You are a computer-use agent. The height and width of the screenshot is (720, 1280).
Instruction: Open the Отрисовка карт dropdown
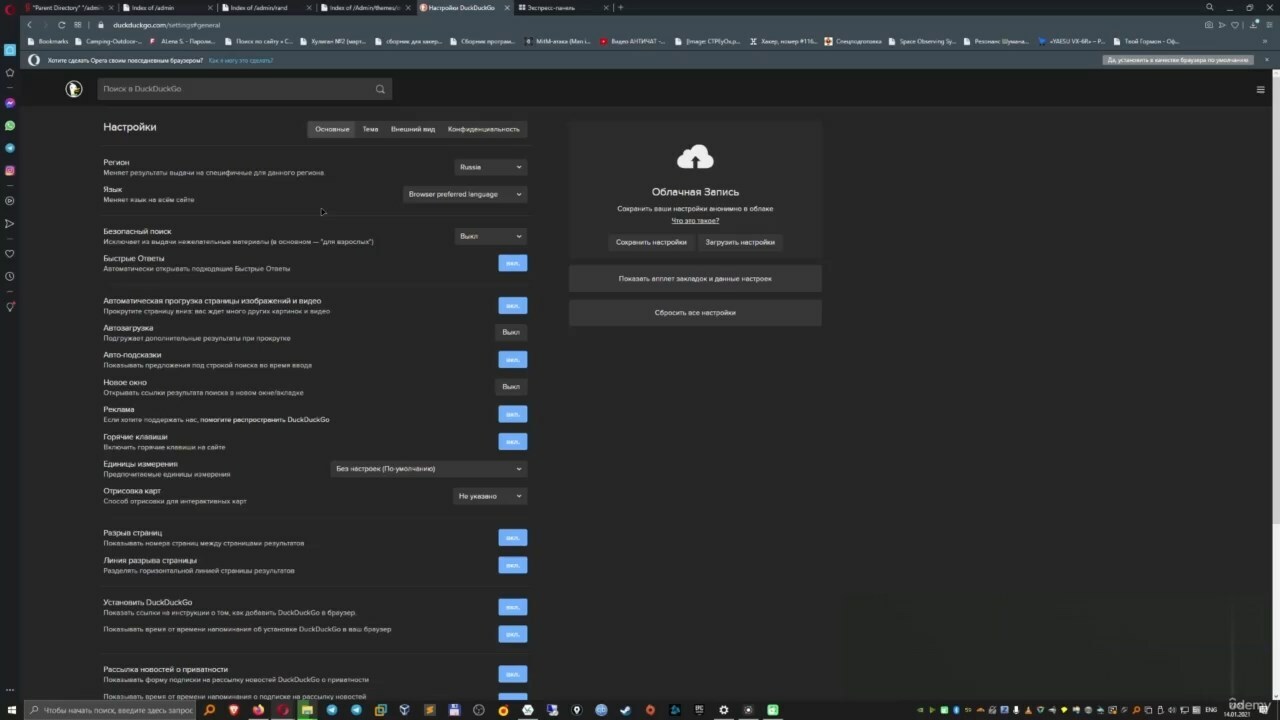[490, 496]
